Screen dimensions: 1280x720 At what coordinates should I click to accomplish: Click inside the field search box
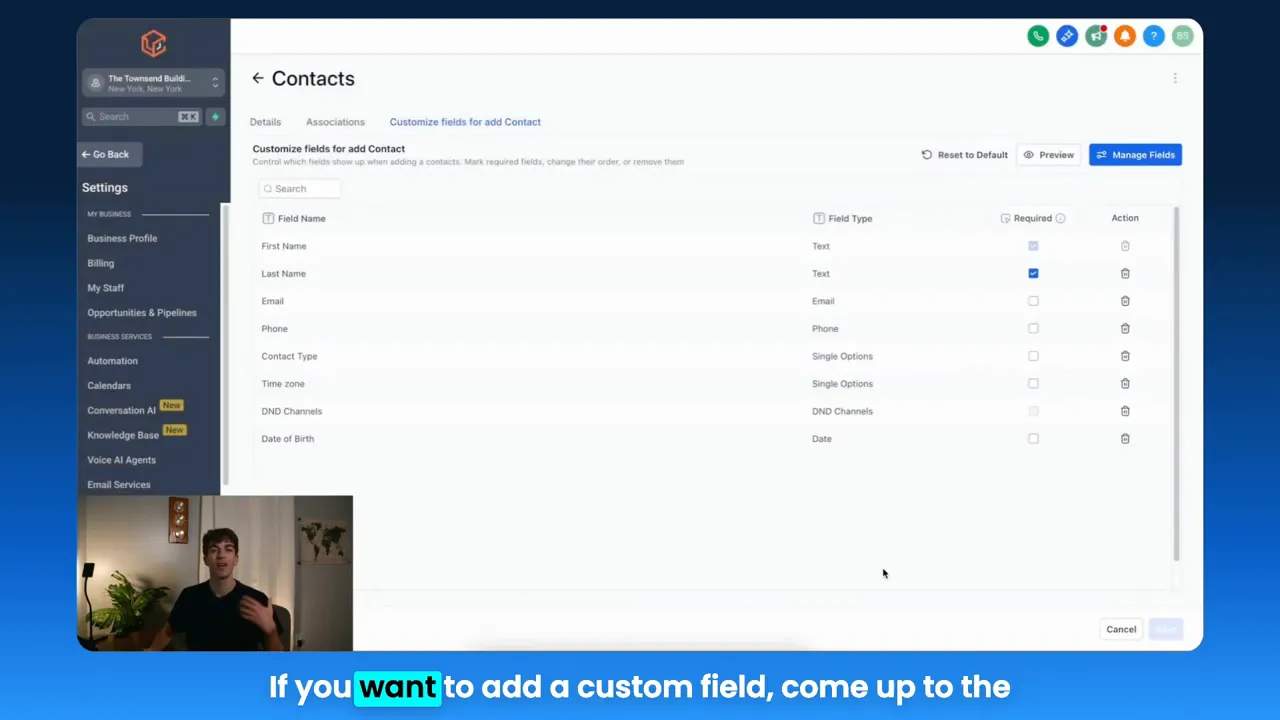(x=300, y=188)
